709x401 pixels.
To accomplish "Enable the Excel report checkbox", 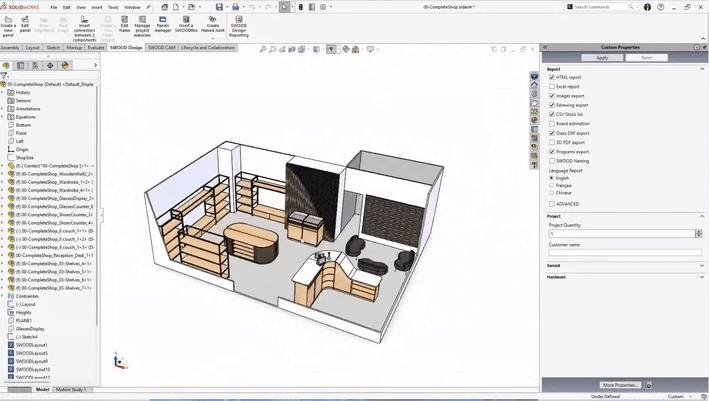I will tap(552, 87).
